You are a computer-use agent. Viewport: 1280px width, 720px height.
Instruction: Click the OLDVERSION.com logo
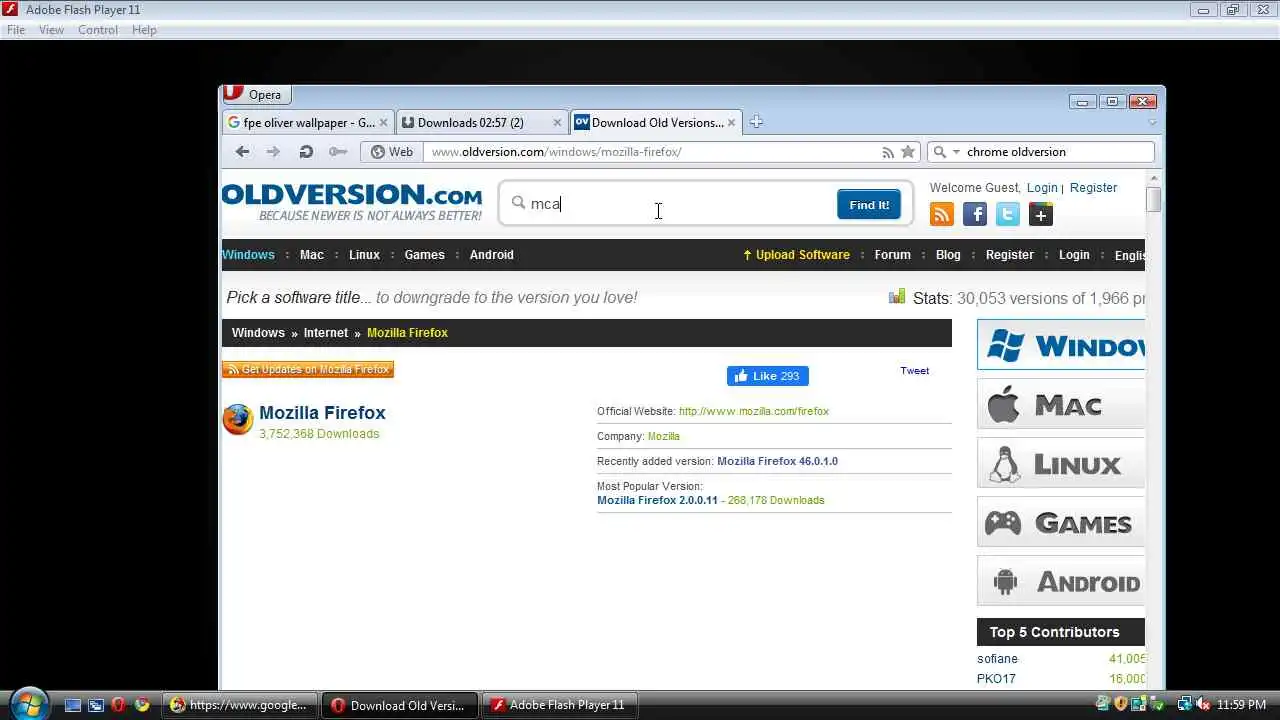(x=352, y=201)
